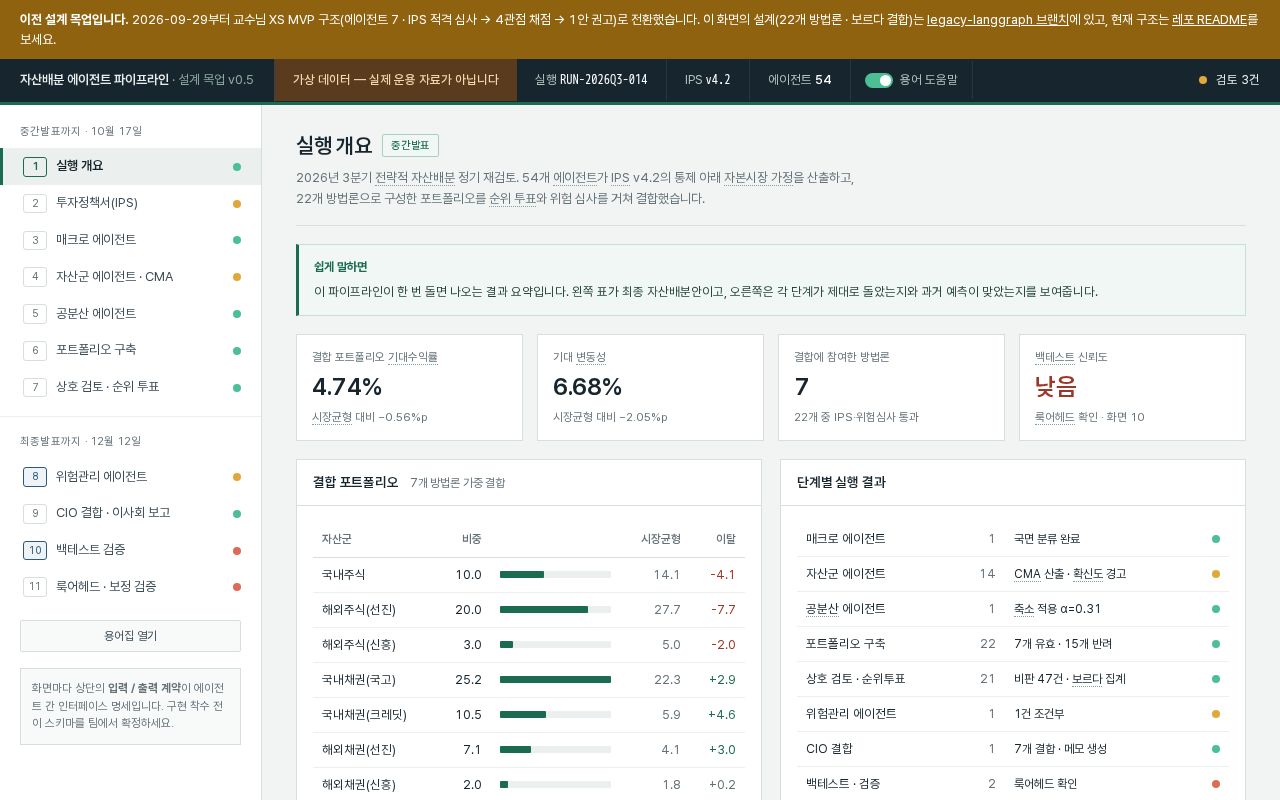Click the 순위 투표 term in description
The width and height of the screenshot is (1280, 800).
click(x=513, y=198)
